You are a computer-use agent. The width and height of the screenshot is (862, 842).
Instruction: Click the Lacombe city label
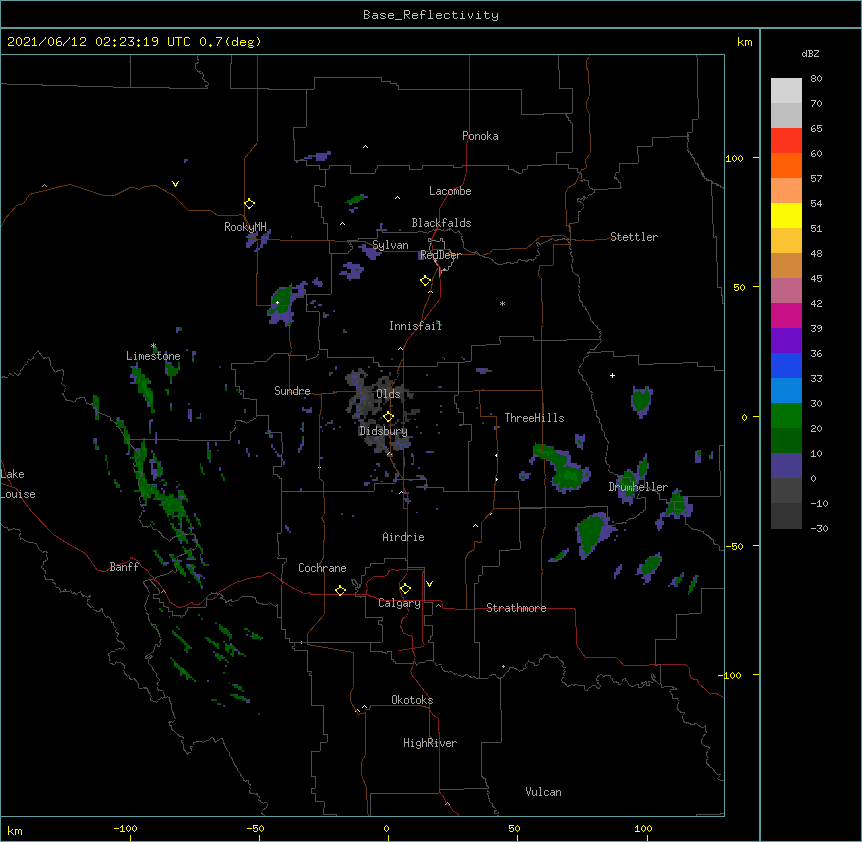coord(450,191)
